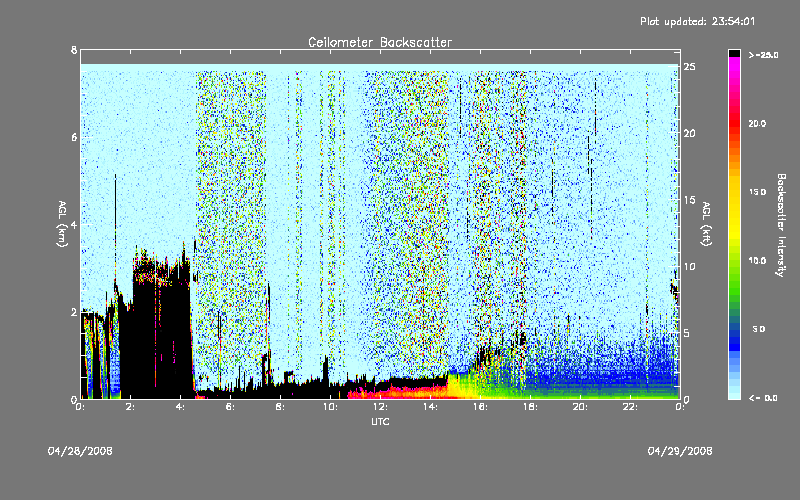Click the "18:" hour tick on the UTC axis
The width and height of the screenshot is (800, 500).
coord(530,407)
